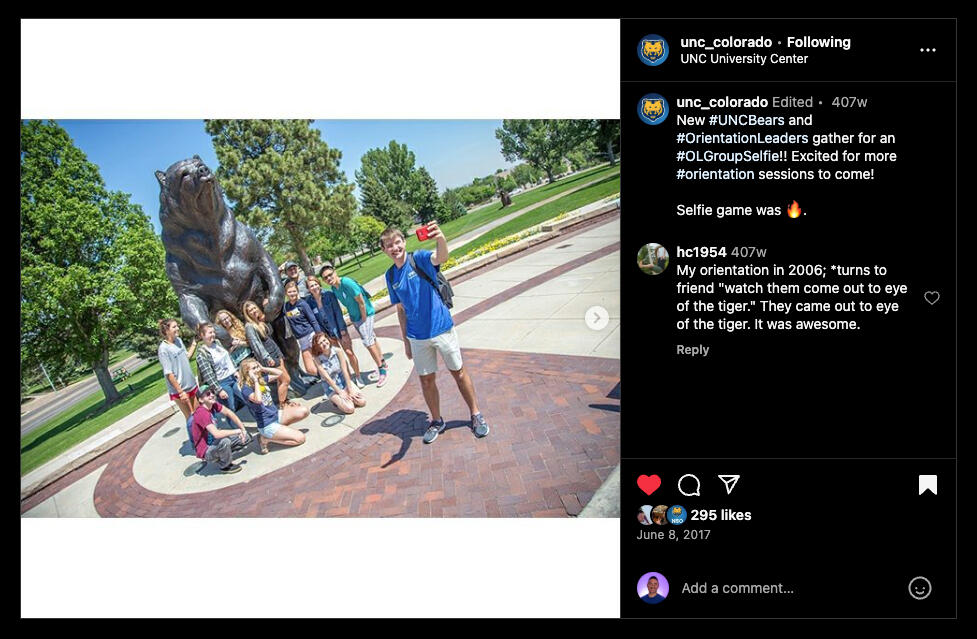The height and width of the screenshot is (639, 977).
Task: Open the three-dot more options menu
Action: click(928, 50)
